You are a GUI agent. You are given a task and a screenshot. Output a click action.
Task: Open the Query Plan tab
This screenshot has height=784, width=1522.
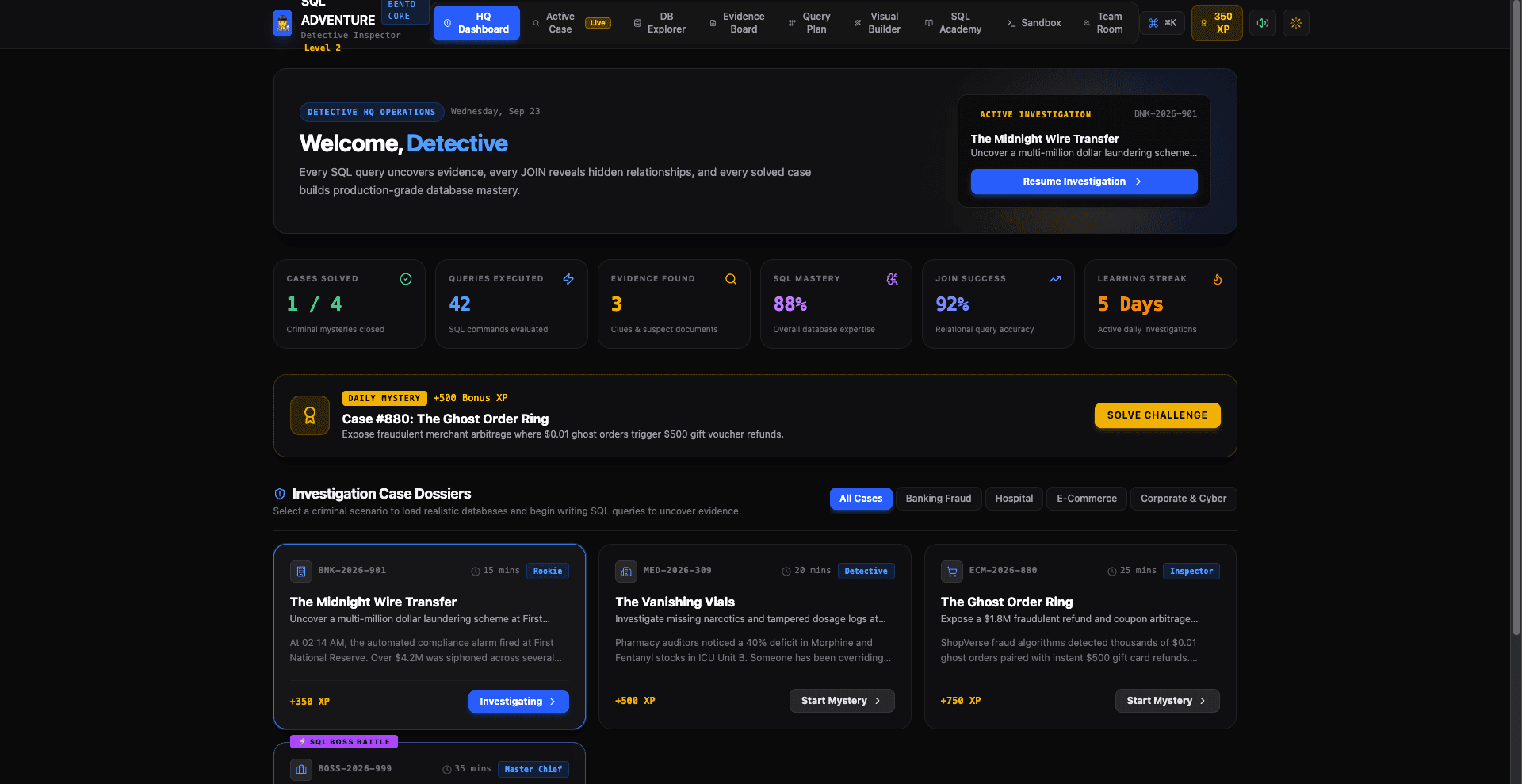click(809, 23)
